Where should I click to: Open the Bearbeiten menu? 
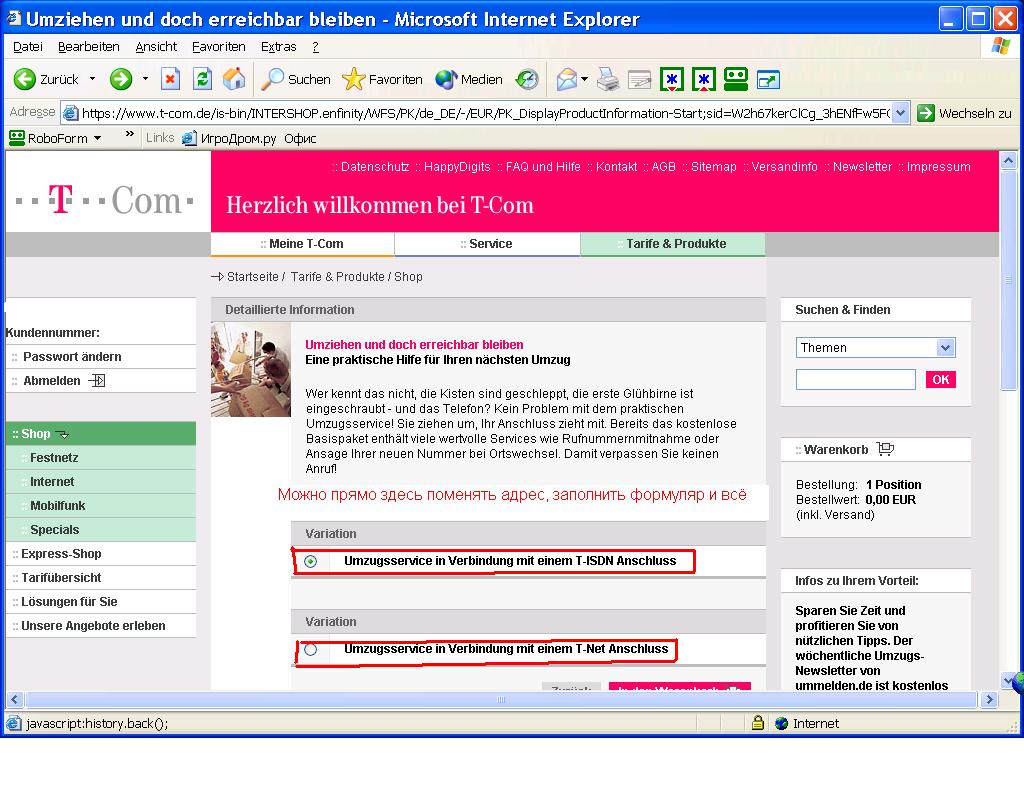[89, 46]
